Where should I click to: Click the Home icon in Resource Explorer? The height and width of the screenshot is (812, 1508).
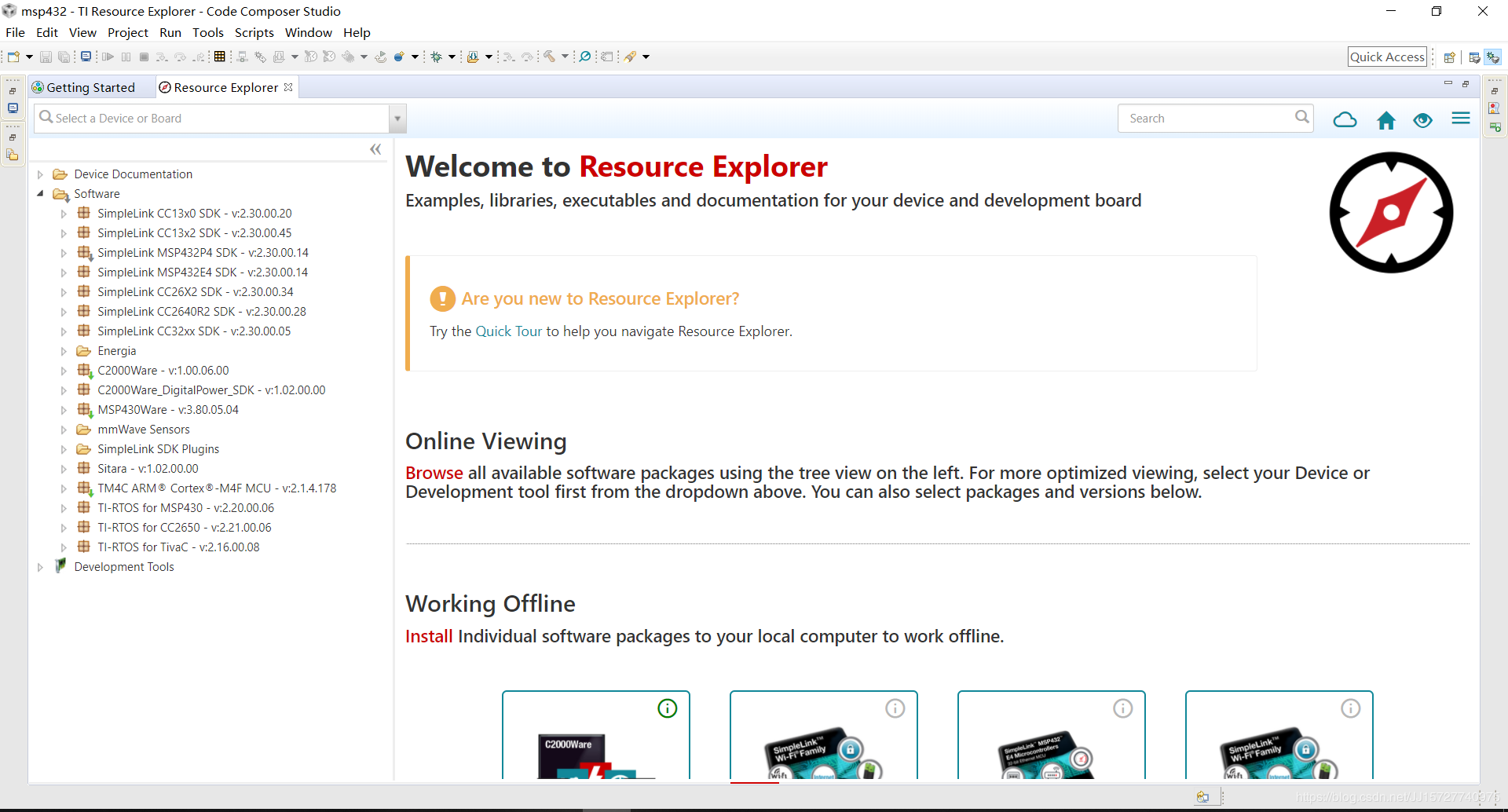[x=1385, y=119]
